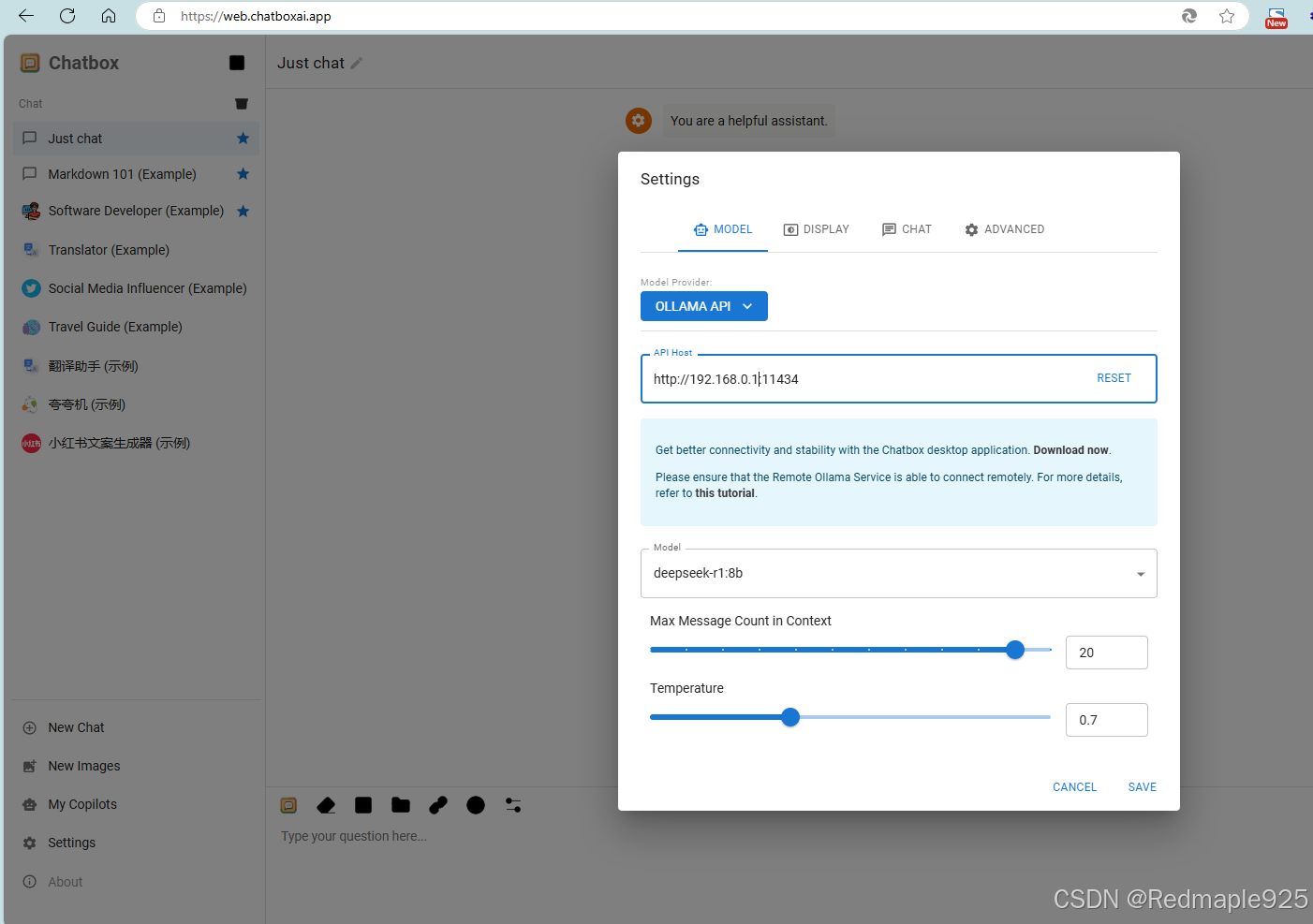
Task: Open Translator (Example) chat
Action: (x=136, y=250)
